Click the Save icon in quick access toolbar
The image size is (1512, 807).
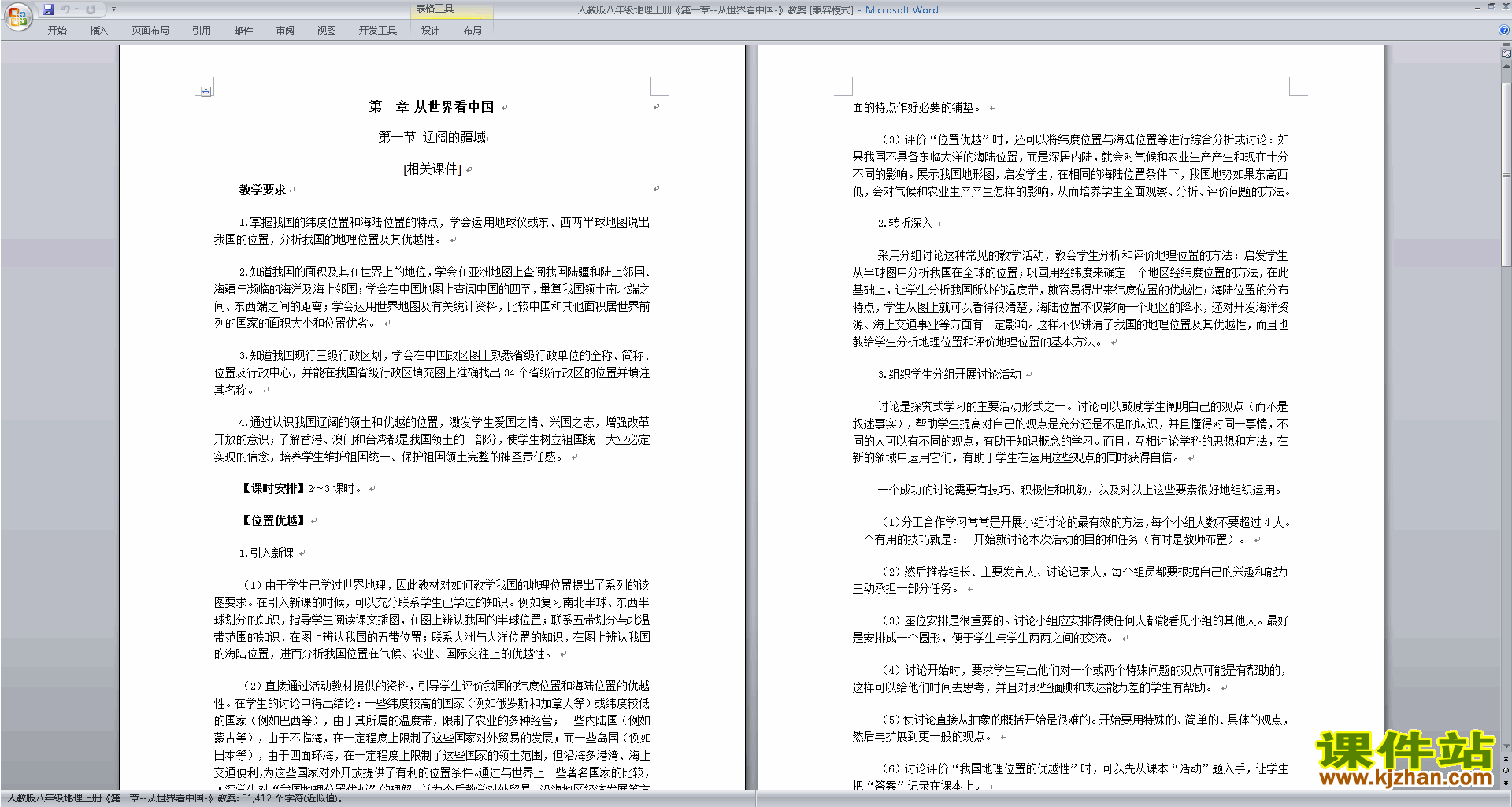(x=48, y=9)
